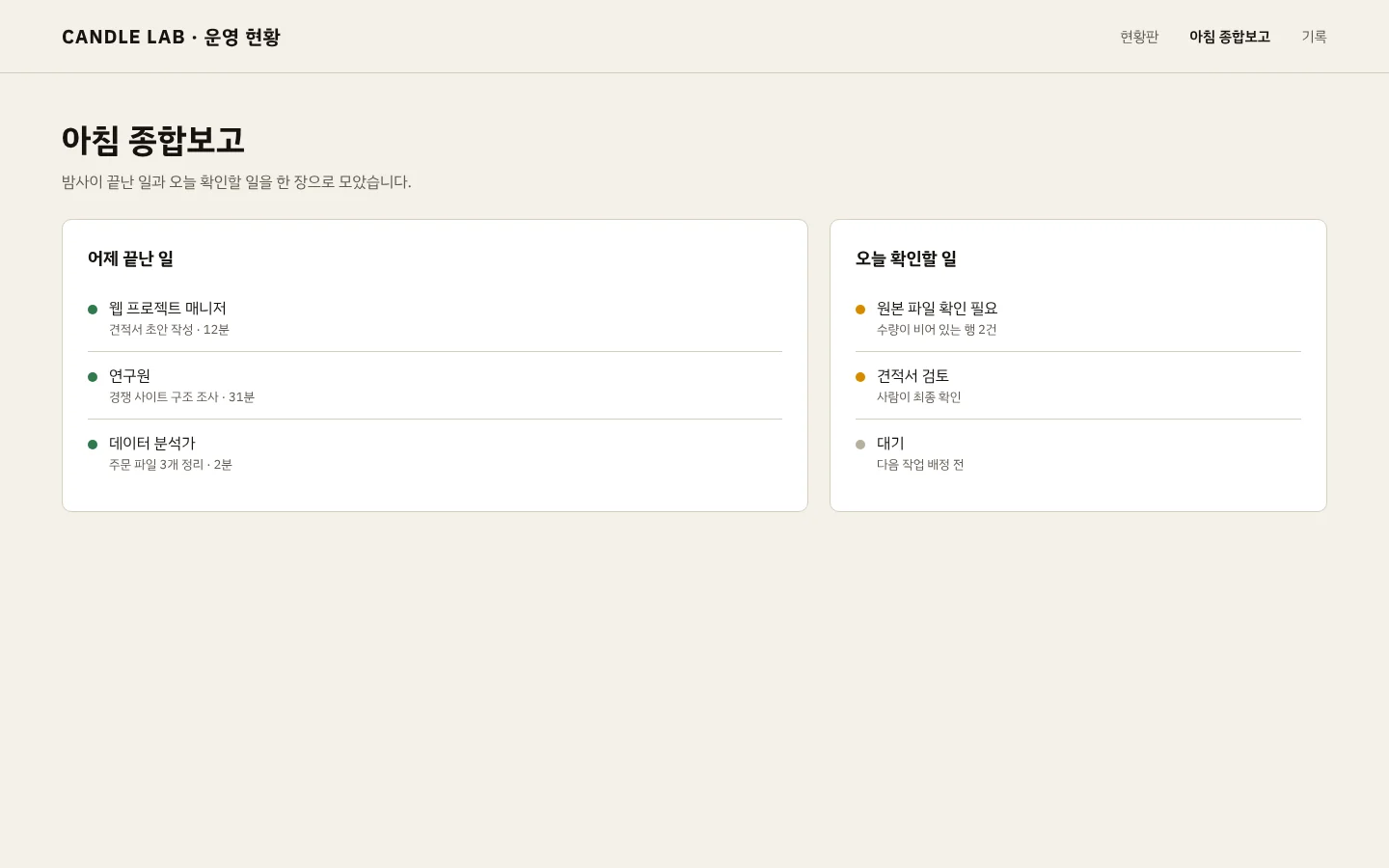
Task: Click green status dot beside 연구원
Action: pos(93,377)
